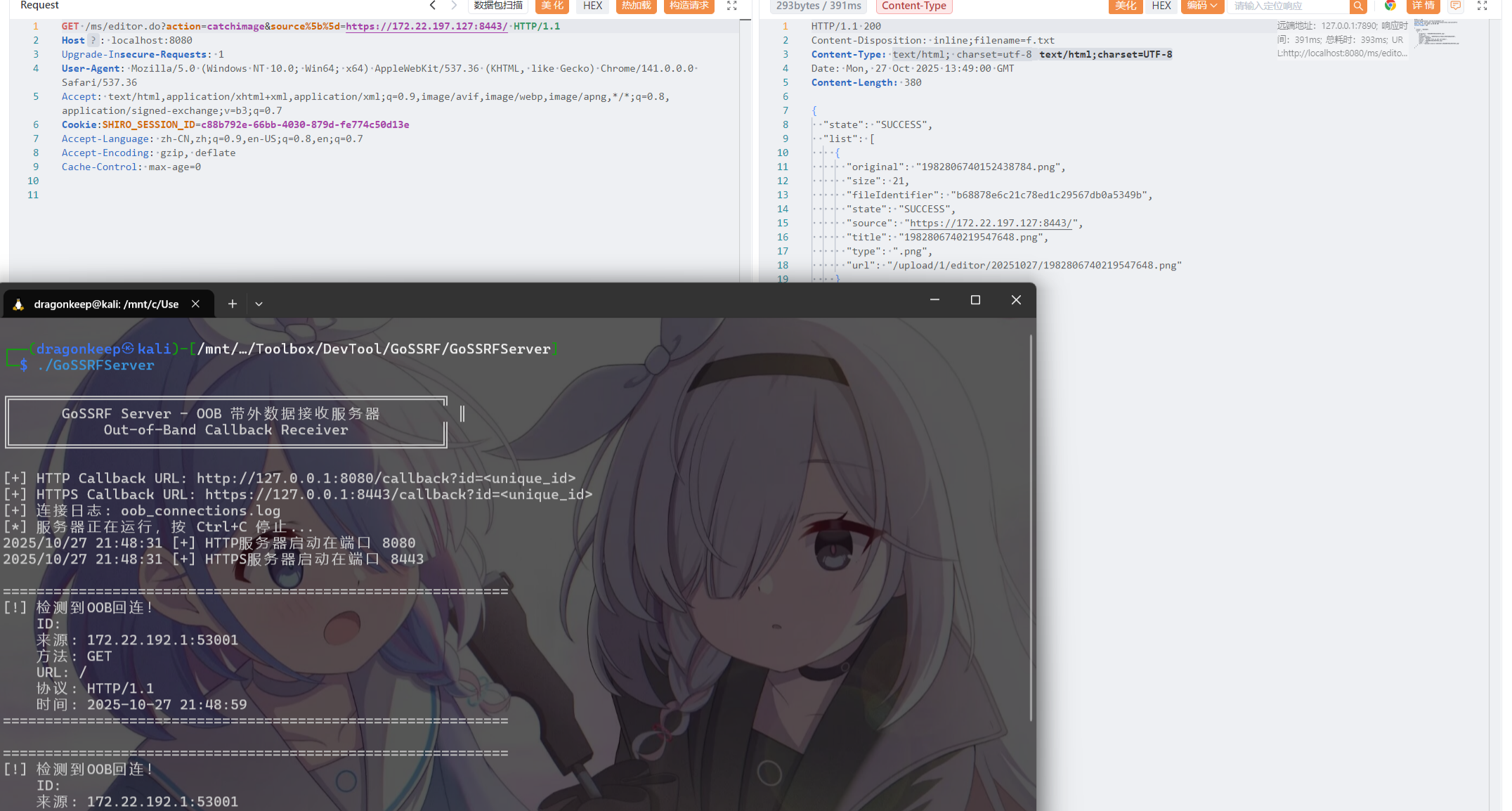The height and width of the screenshot is (811, 1512).
Task: Click the comment bubble icon in response toolbar
Action: click(1456, 6)
